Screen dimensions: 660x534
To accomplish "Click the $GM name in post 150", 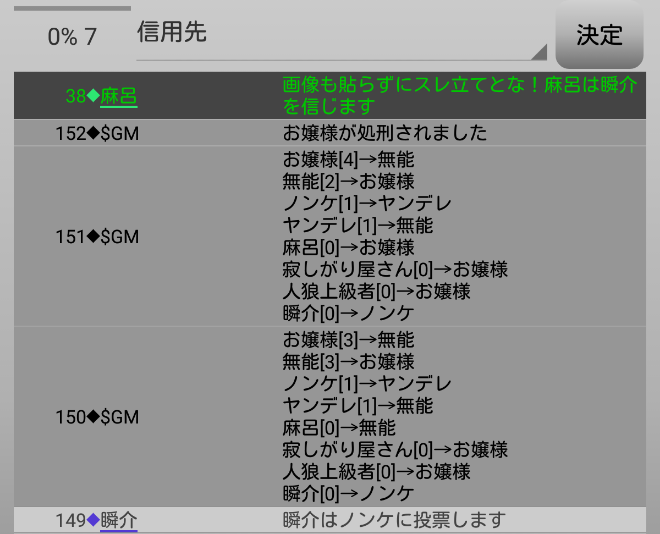I will click(x=120, y=417).
